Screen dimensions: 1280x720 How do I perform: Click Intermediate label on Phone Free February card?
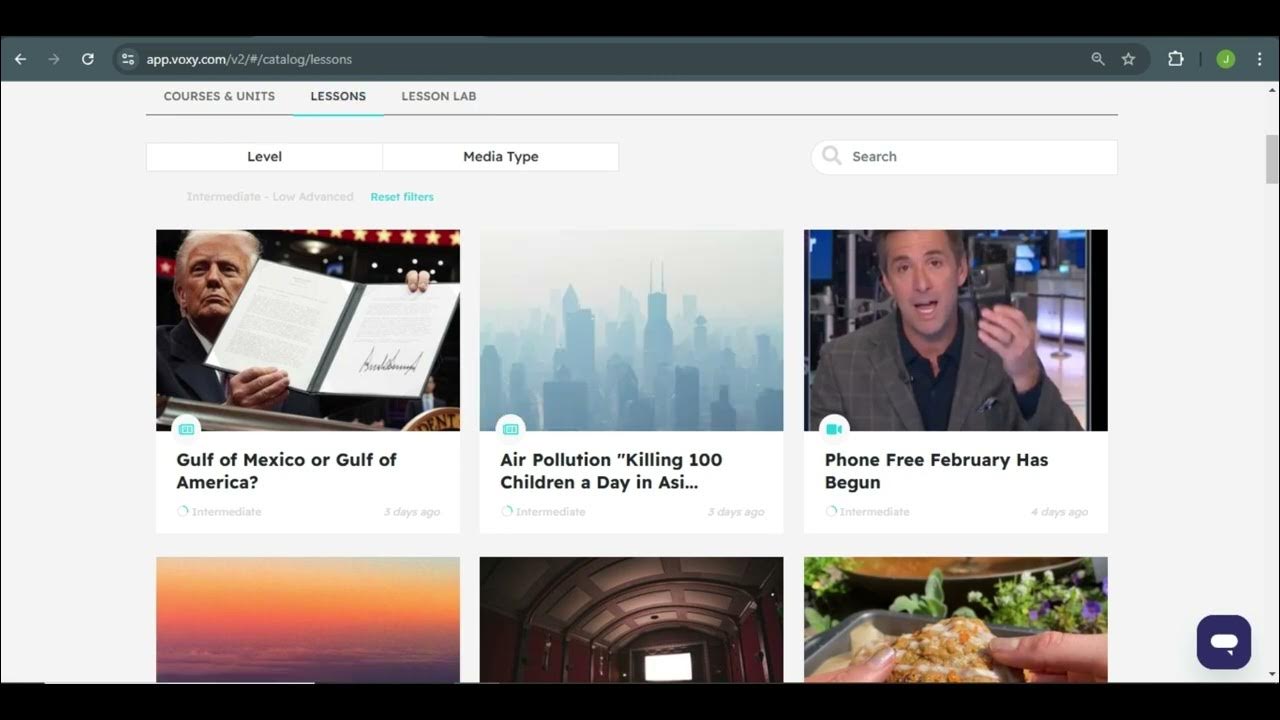[x=875, y=512]
